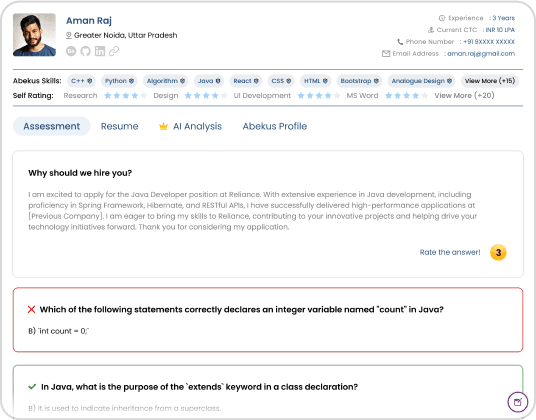Image resolution: width=536 pixels, height=420 pixels.
Task: Expand Abekus skills with View More (+15)
Action: pos(490,81)
